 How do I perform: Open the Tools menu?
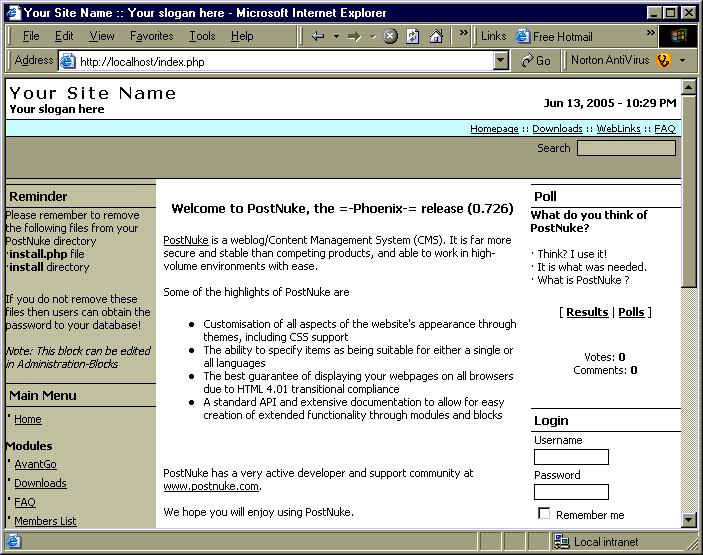(x=202, y=36)
